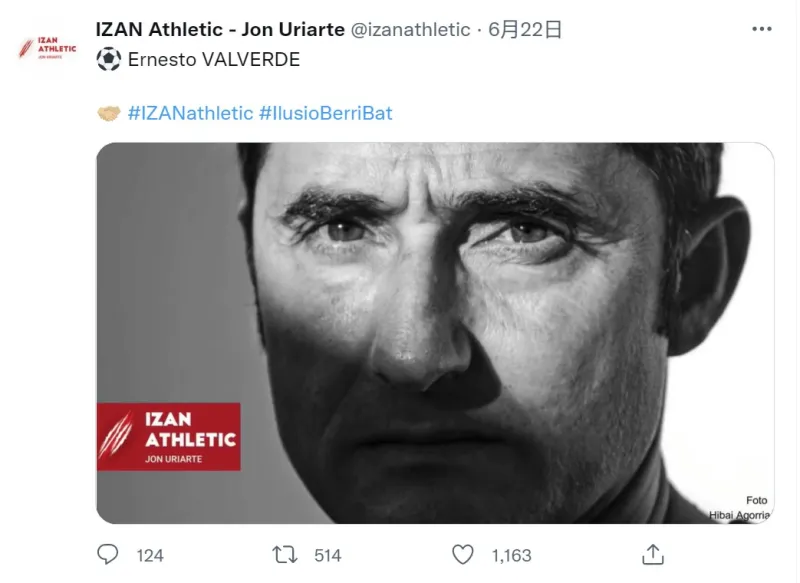Open the tweet via the 6月22日 date

tap(525, 30)
